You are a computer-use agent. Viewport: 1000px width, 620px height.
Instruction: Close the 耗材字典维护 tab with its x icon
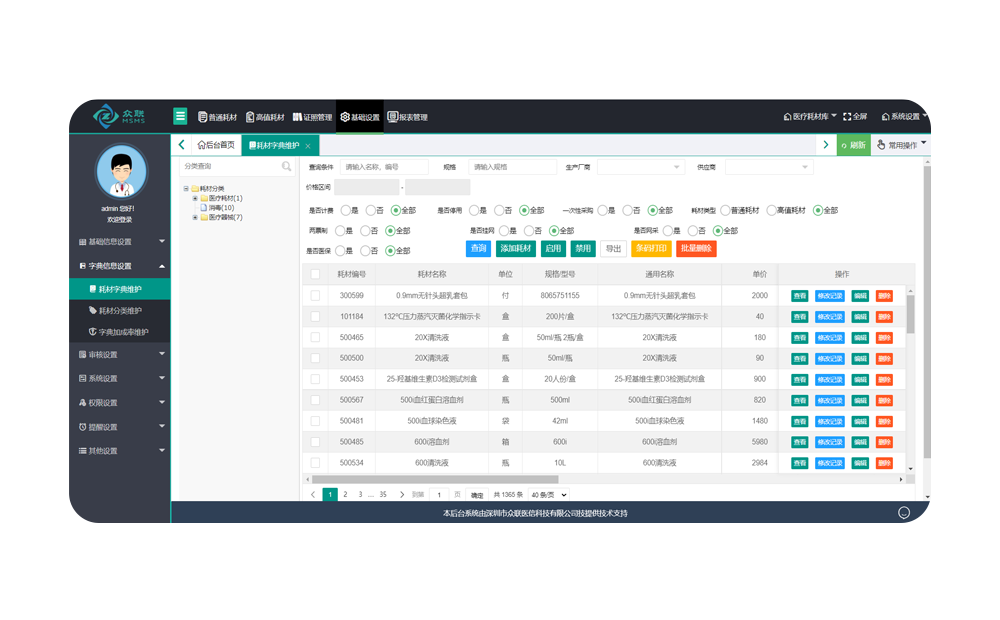pyautogui.click(x=309, y=145)
